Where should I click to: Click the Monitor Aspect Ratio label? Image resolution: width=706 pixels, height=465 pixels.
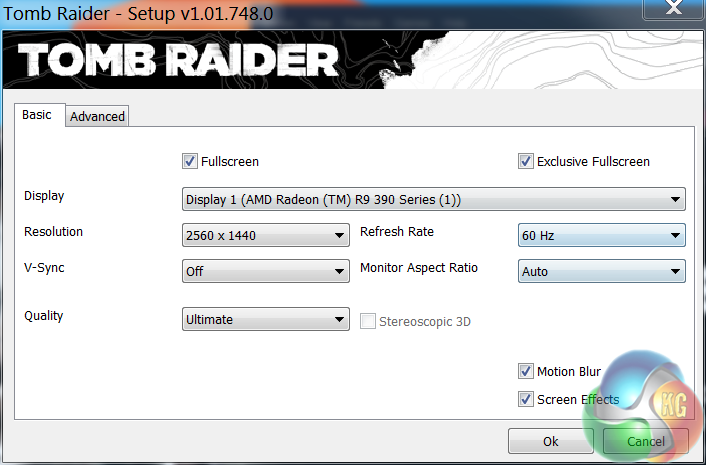point(419,268)
